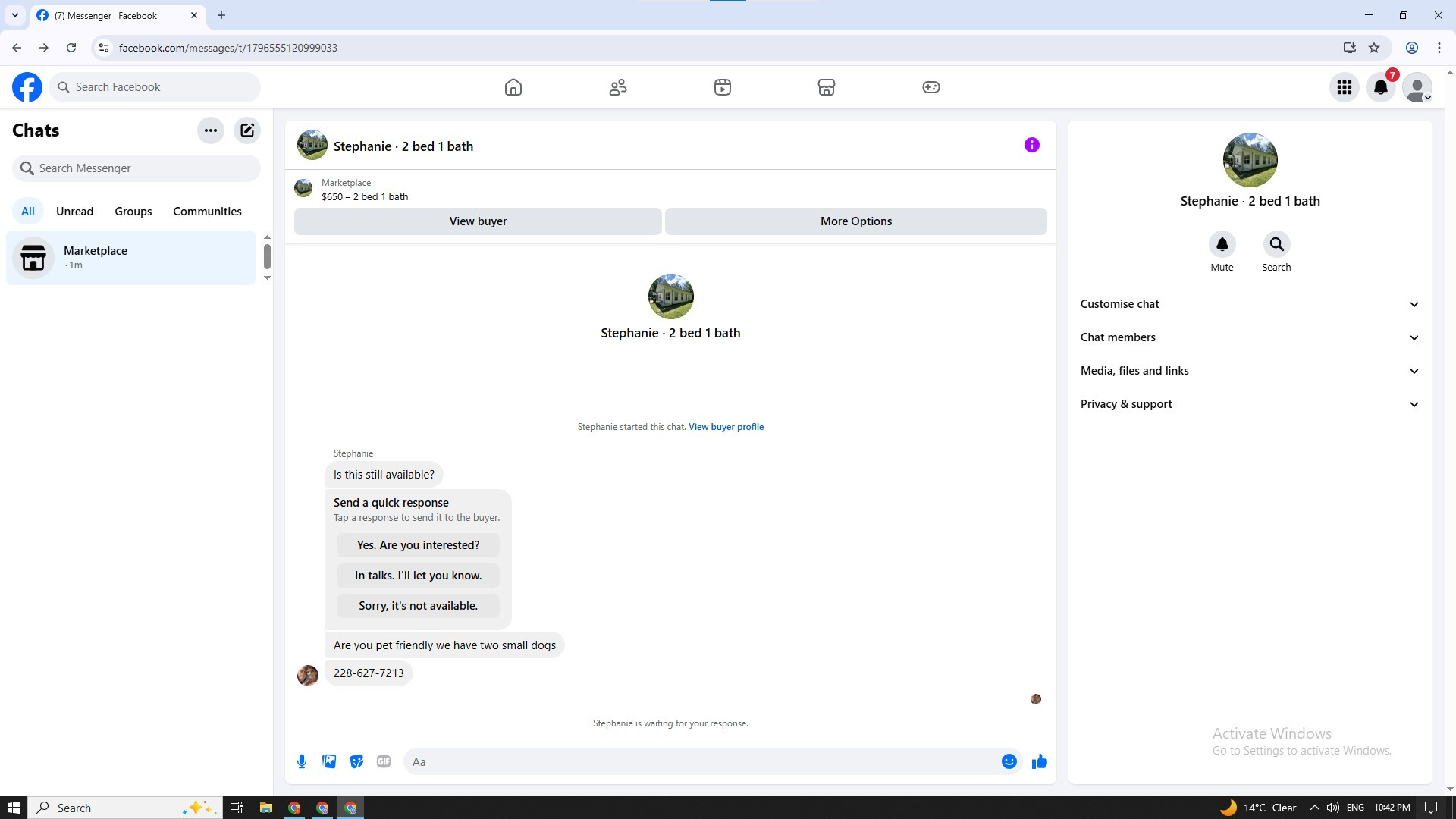Click the voice clip microphone icon
Screen dimensions: 1456x819
point(302,761)
